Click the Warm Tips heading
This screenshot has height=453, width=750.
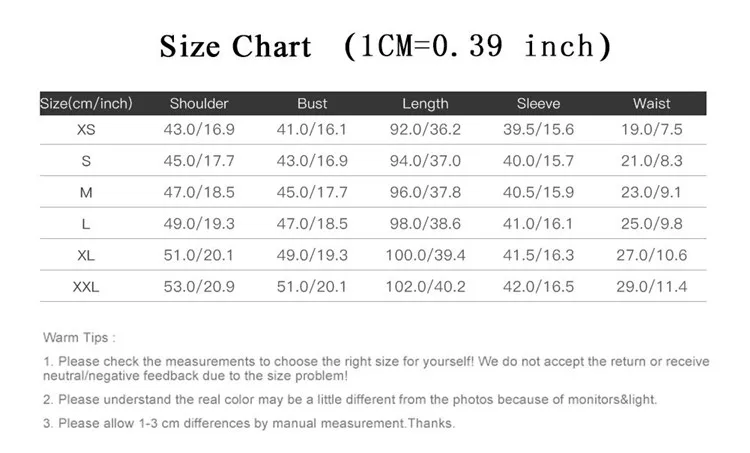(79, 338)
